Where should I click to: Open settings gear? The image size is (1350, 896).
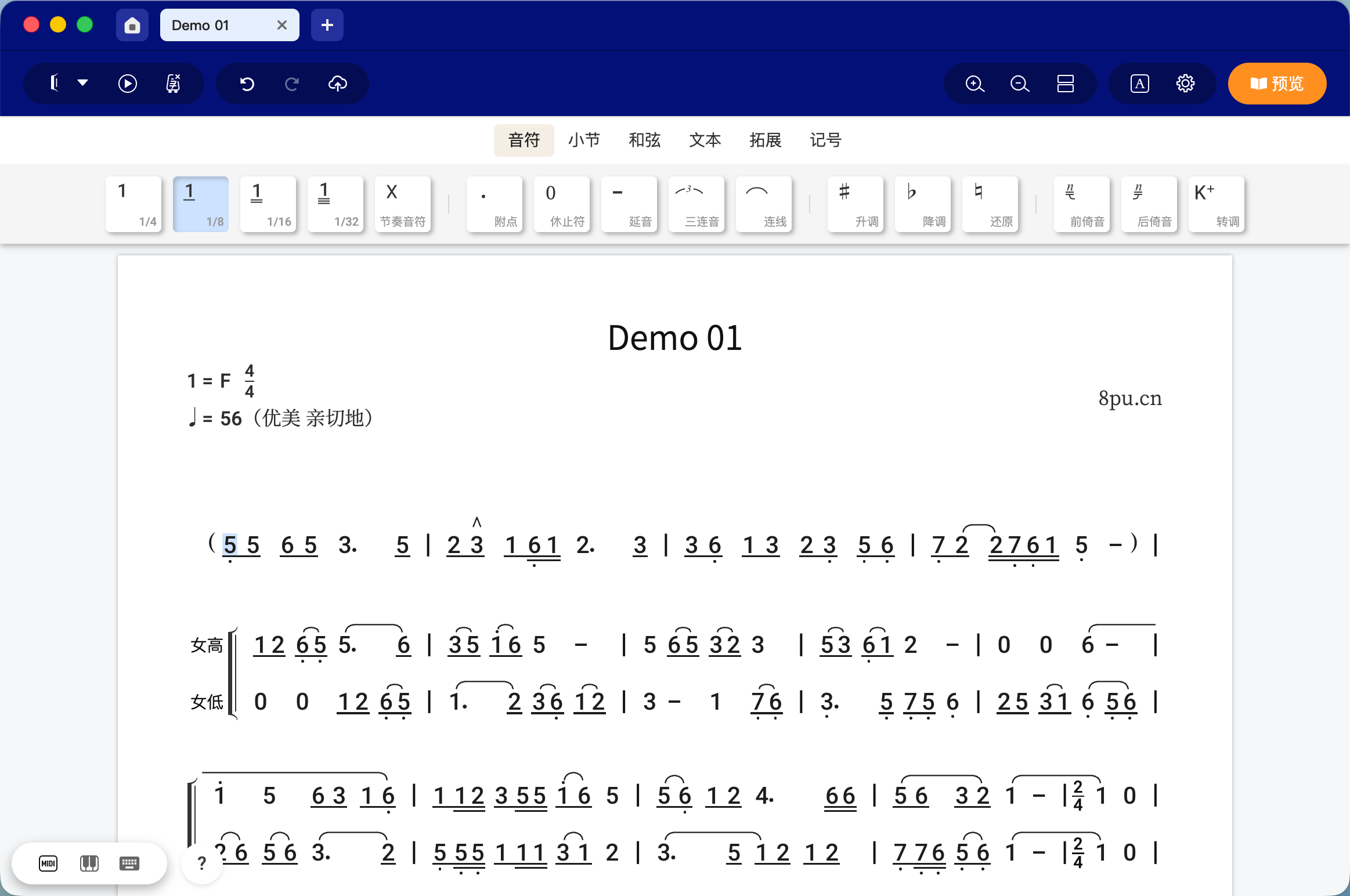(1185, 84)
